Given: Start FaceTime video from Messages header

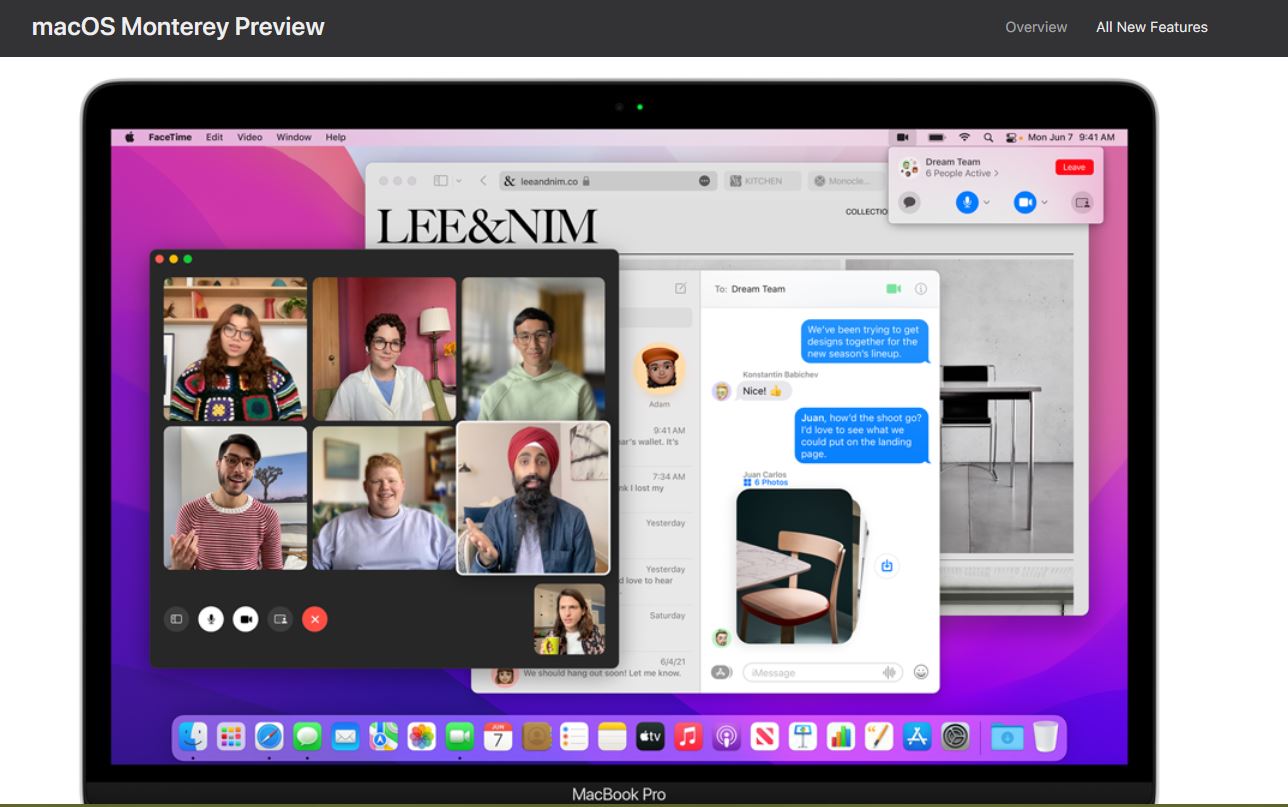Looking at the screenshot, I should click(x=893, y=289).
